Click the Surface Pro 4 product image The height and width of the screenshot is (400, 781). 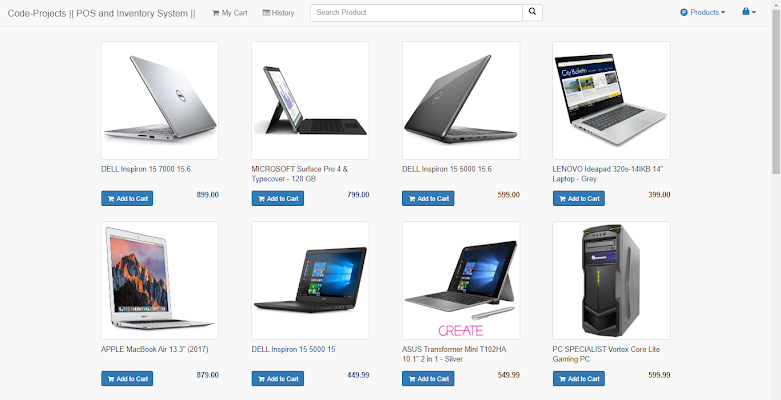[310, 100]
